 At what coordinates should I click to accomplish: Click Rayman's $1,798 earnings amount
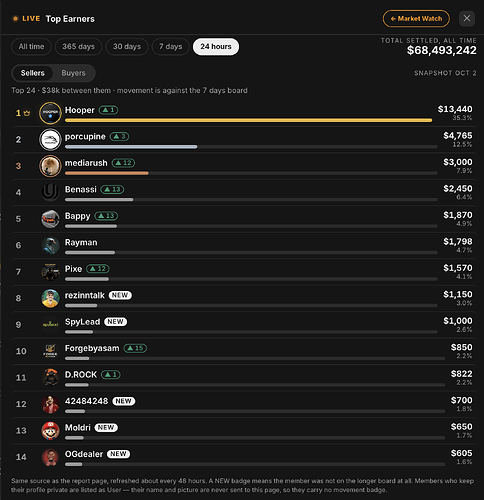click(x=457, y=241)
